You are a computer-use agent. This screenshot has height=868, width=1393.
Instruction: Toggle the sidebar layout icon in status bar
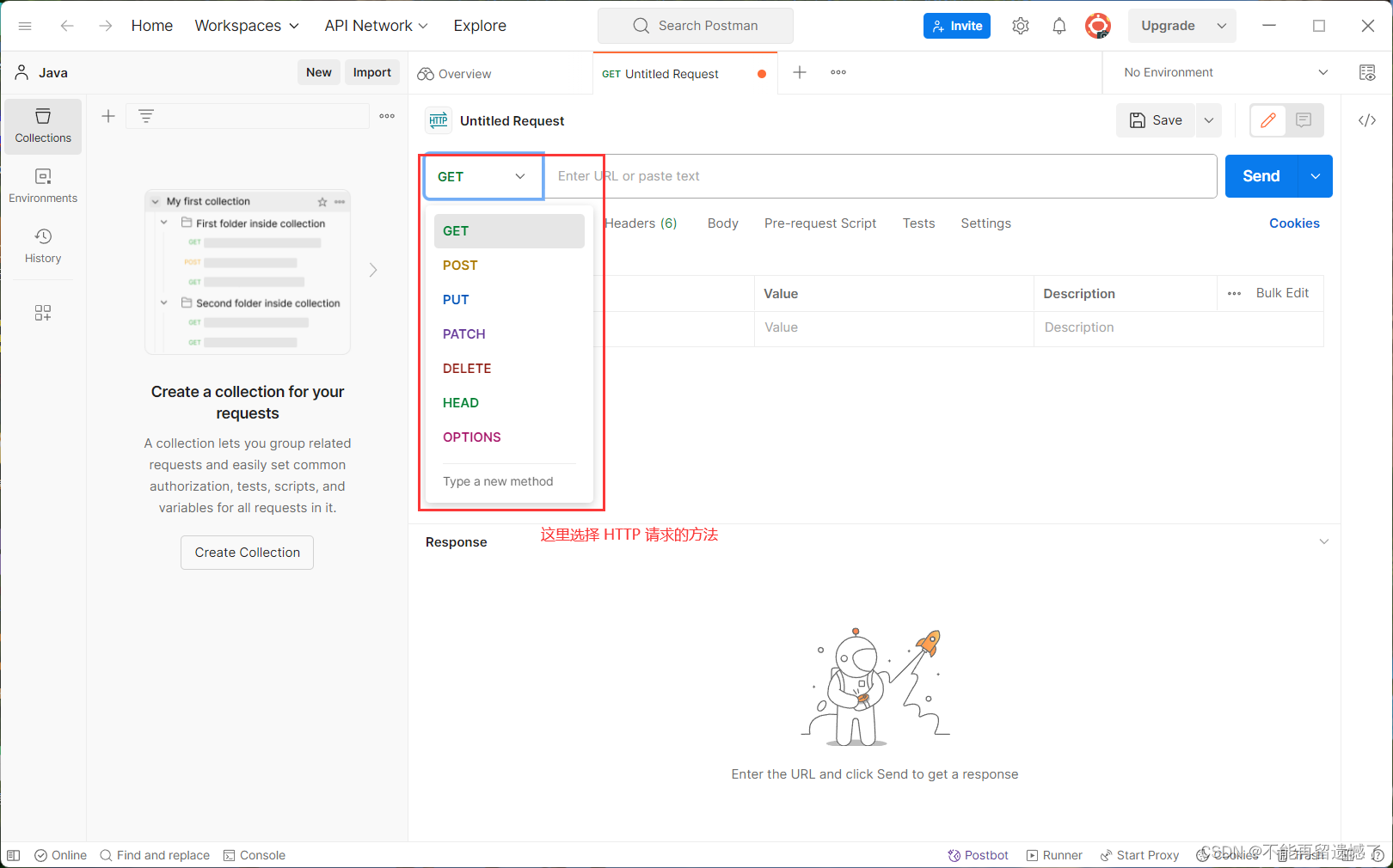pyautogui.click(x=13, y=855)
